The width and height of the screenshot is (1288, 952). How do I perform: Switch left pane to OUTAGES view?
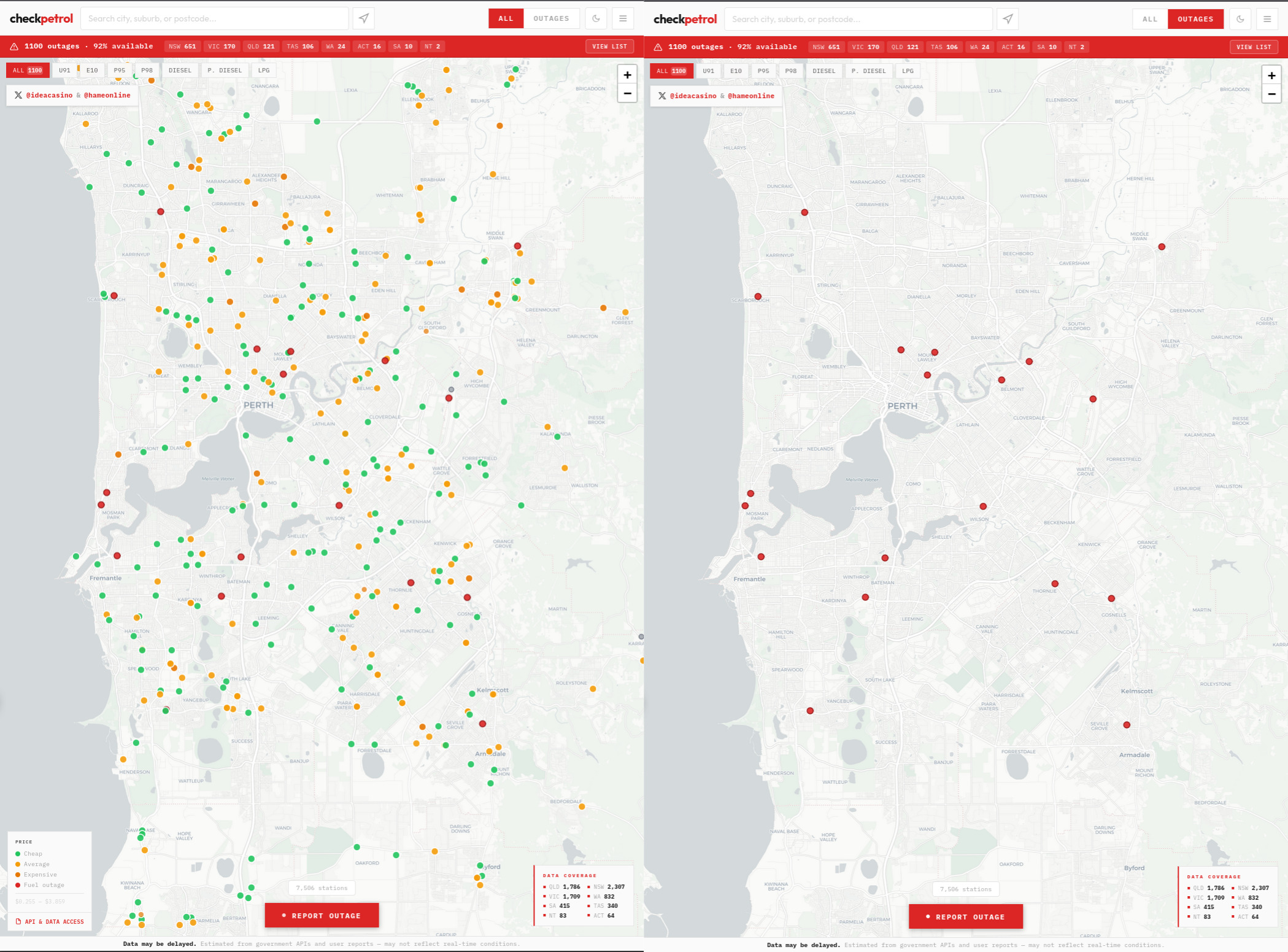(551, 18)
